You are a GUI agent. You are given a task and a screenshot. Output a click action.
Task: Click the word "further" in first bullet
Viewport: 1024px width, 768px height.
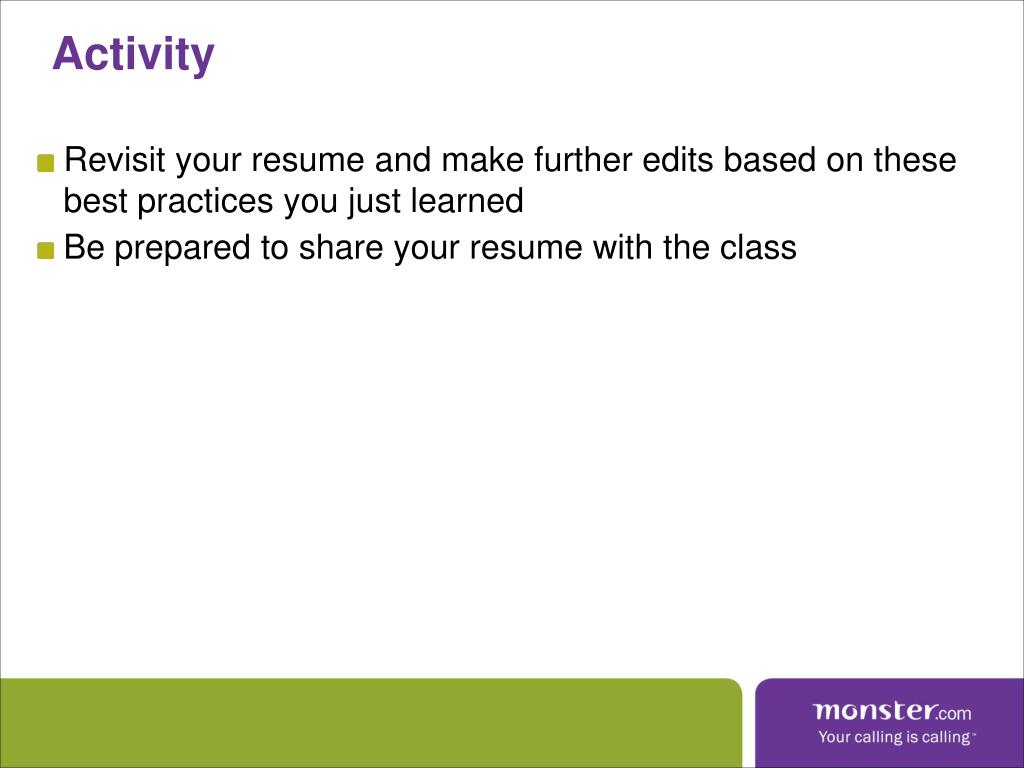[x=583, y=160]
